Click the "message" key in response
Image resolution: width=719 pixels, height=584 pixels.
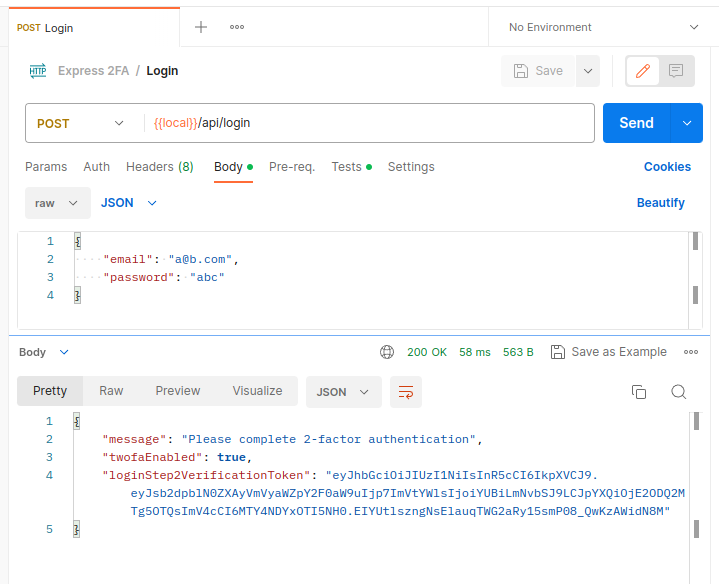pos(134,439)
